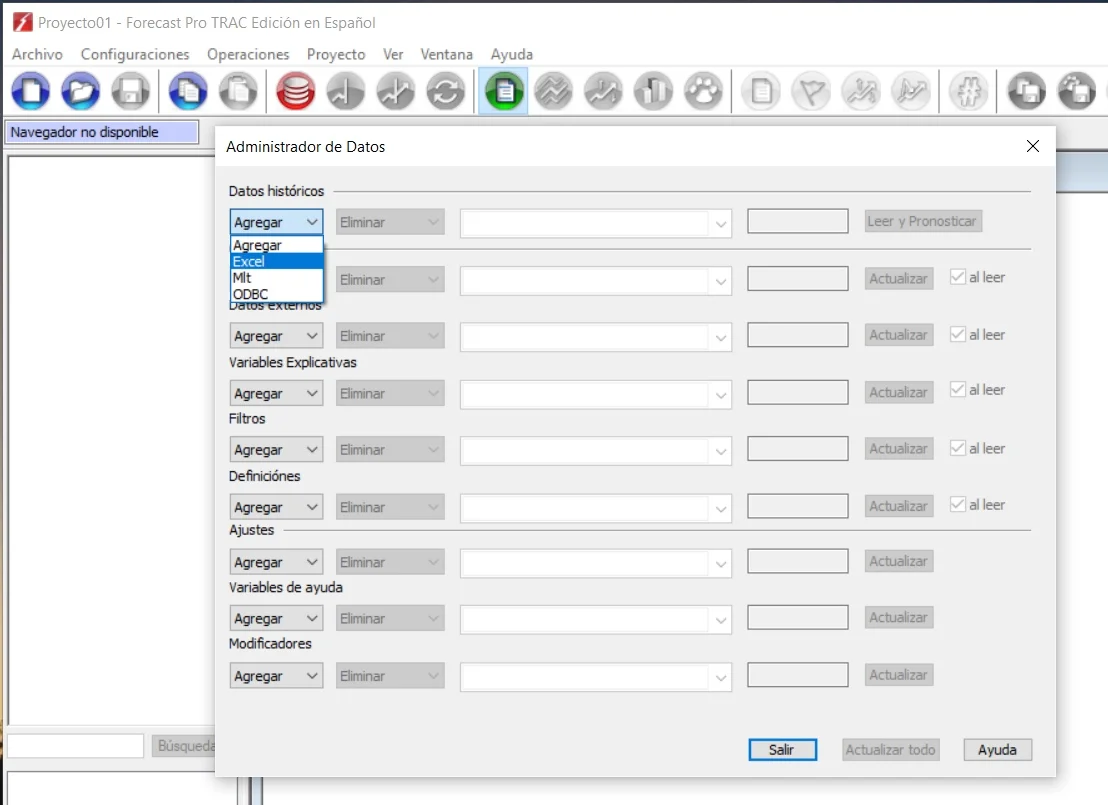The image size is (1108, 805).
Task: Click the highlighted green report icon
Action: 504,91
